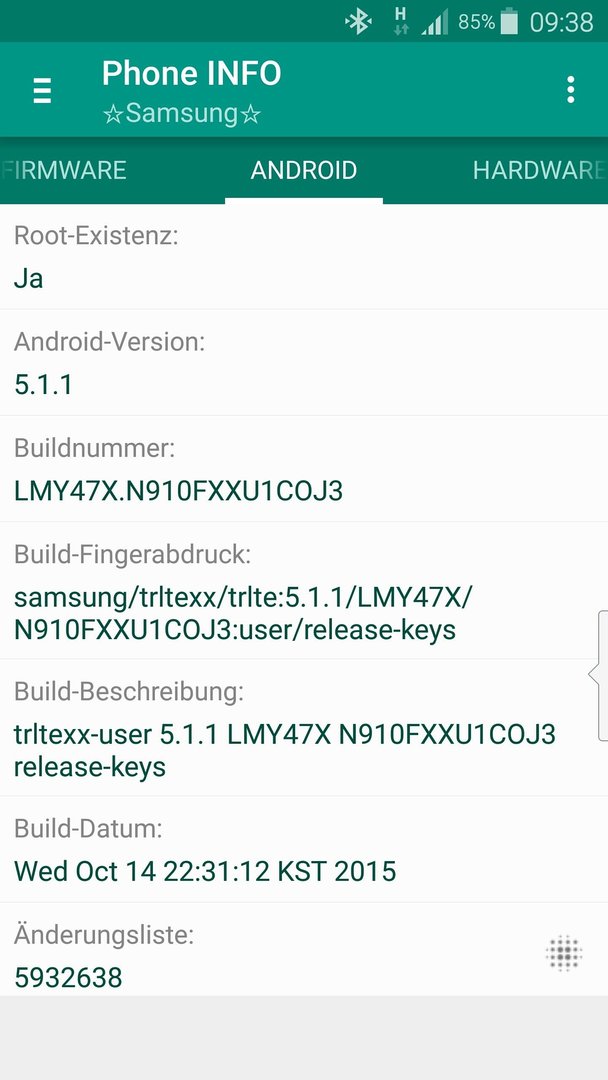608x1080 pixels.
Task: Open the edge panel handle on right side
Action: click(x=599, y=675)
